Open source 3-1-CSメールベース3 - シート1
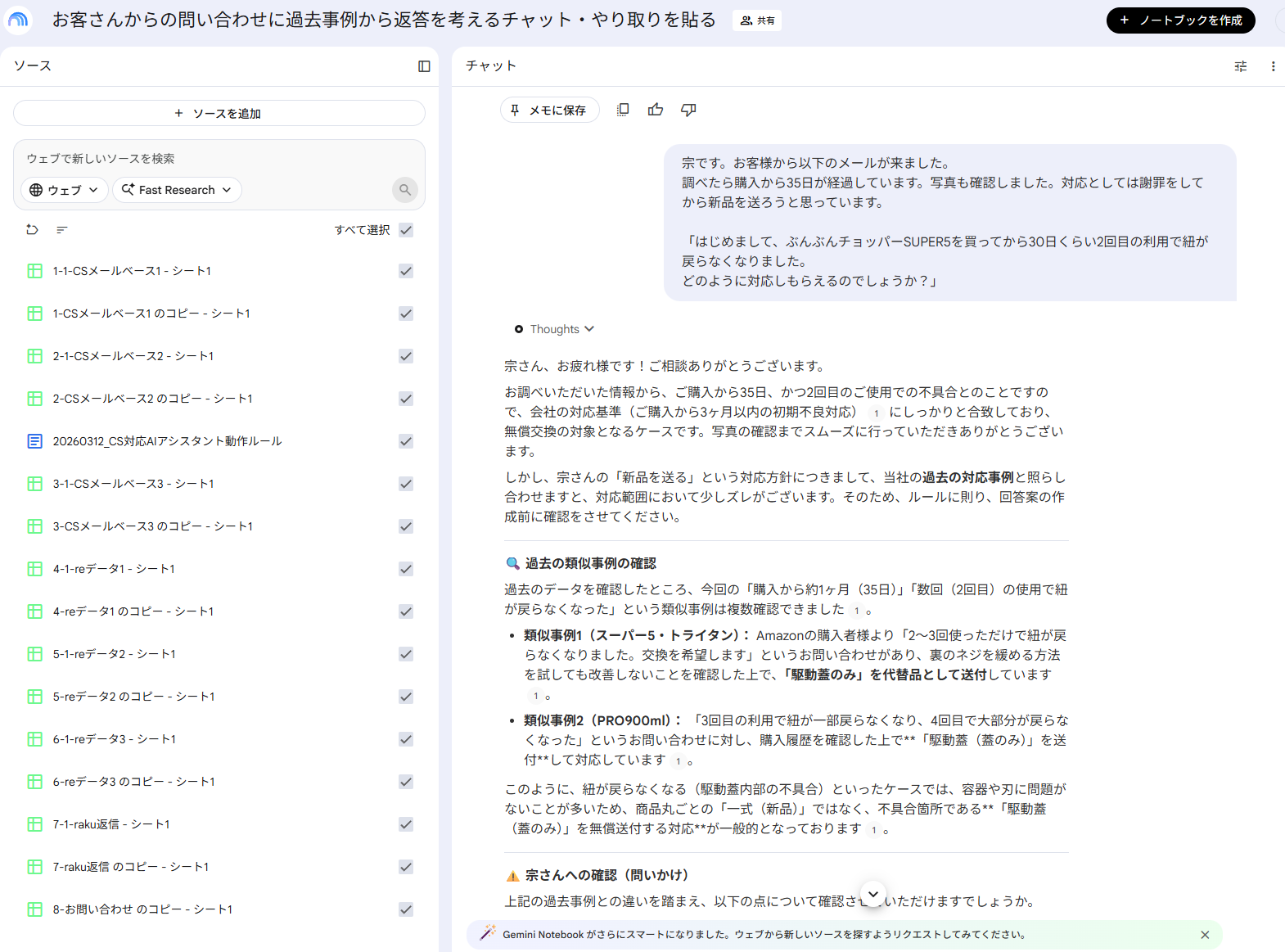 point(133,484)
